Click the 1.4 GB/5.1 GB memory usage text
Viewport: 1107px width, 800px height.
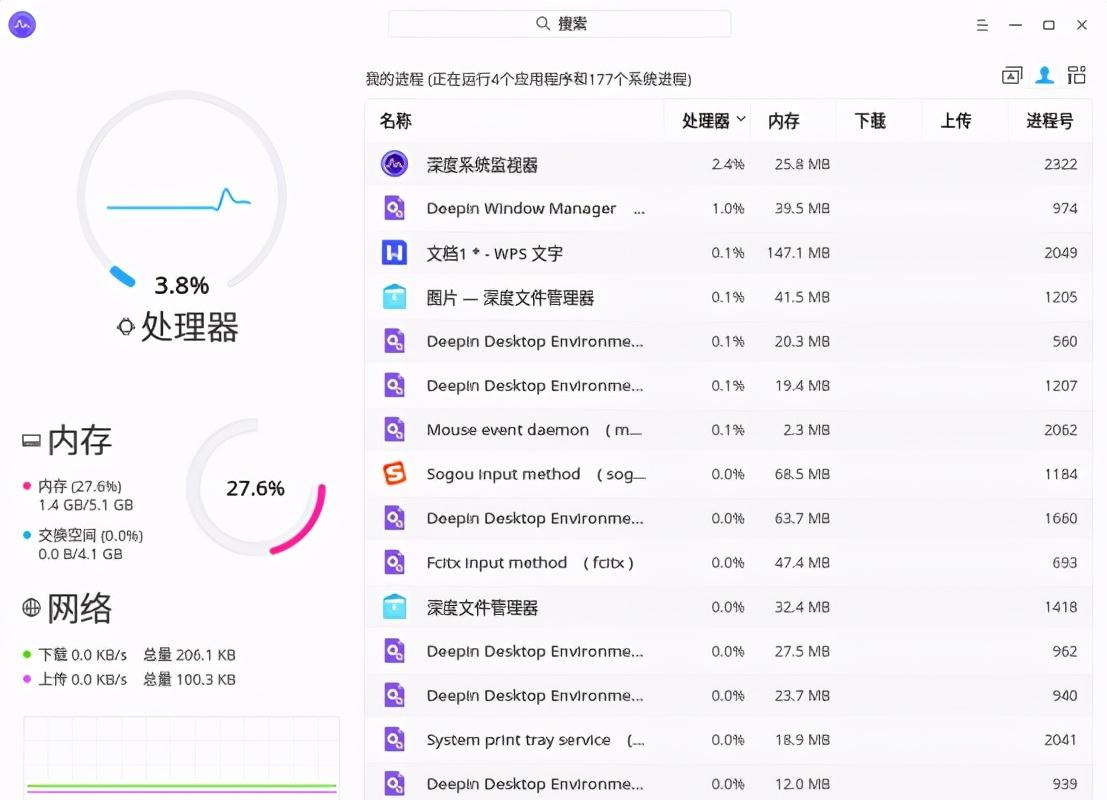(x=85, y=505)
